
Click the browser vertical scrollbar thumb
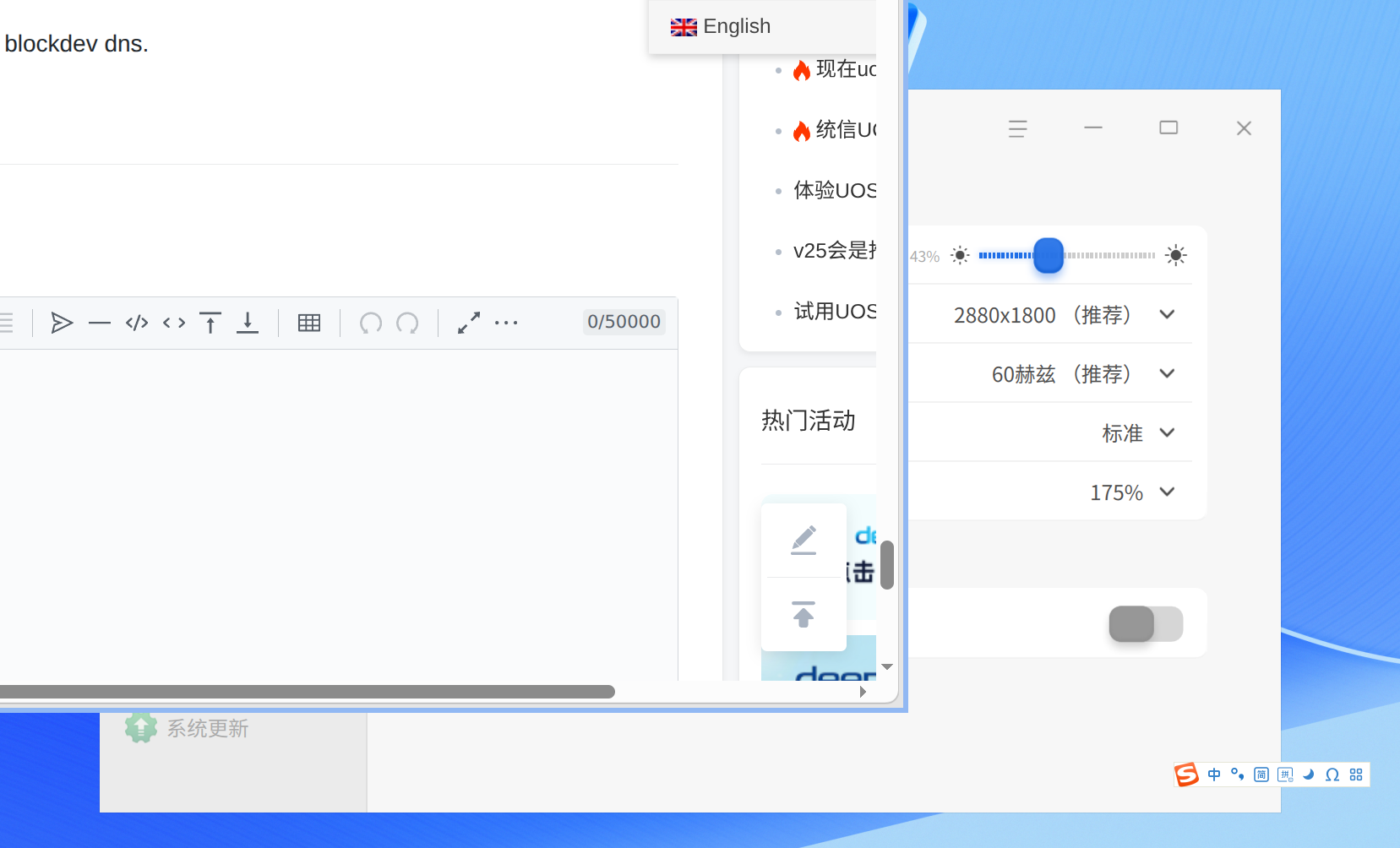pos(887,565)
